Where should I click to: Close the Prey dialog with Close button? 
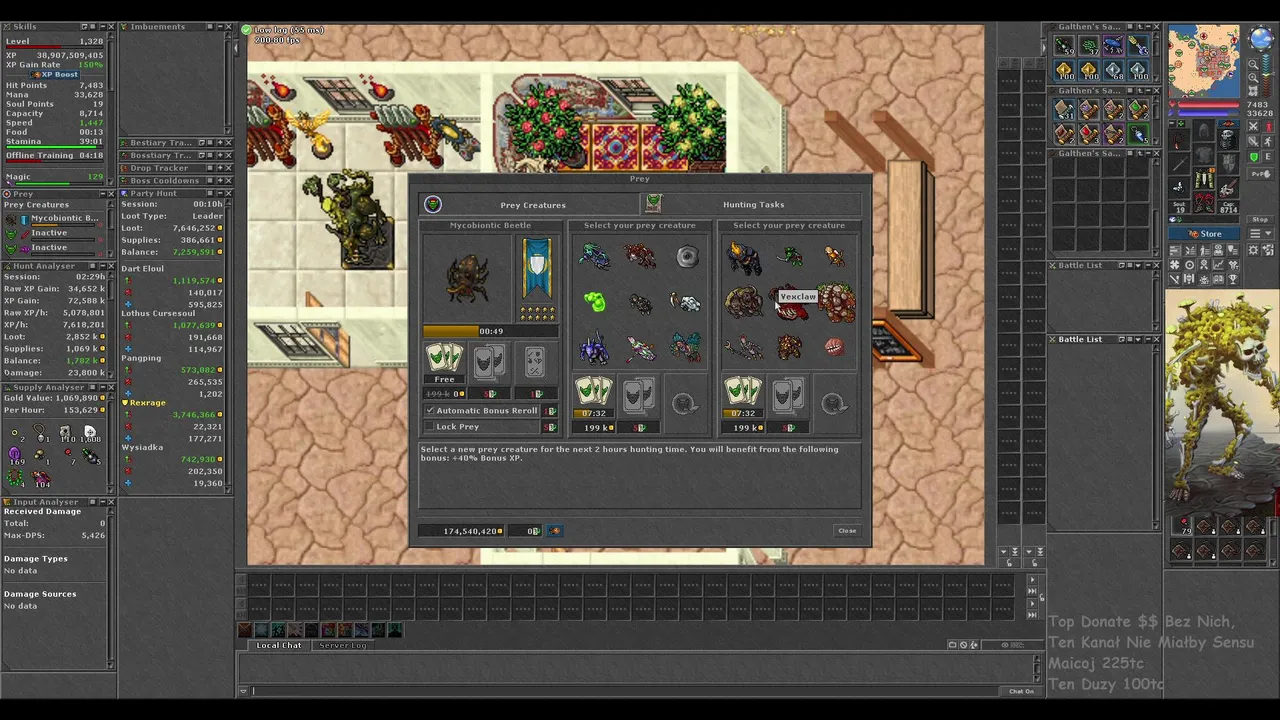847,531
